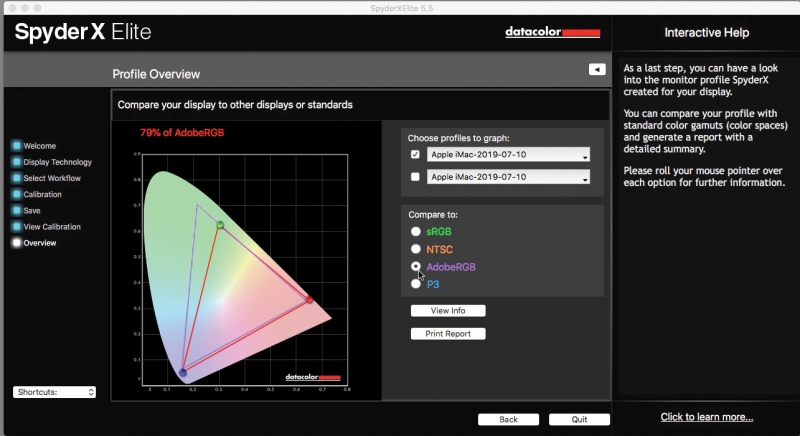Open the Click to learn more link
The width and height of the screenshot is (800, 436).
click(x=707, y=417)
